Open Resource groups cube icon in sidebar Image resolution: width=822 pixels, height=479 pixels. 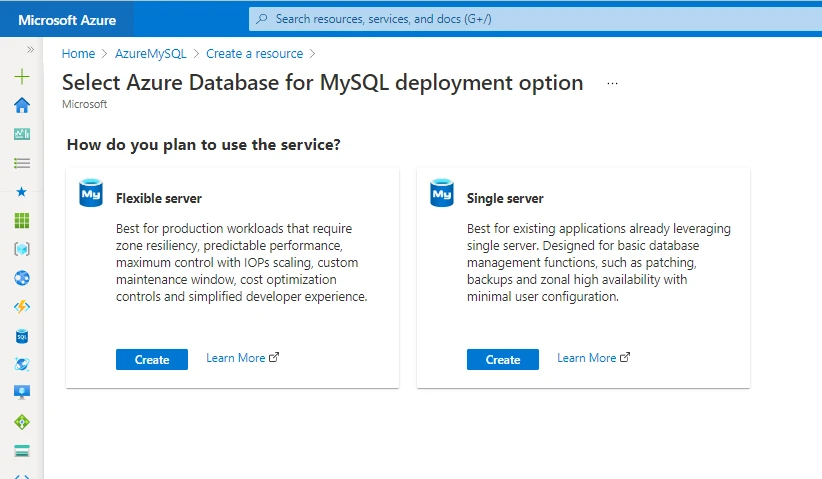(x=21, y=249)
